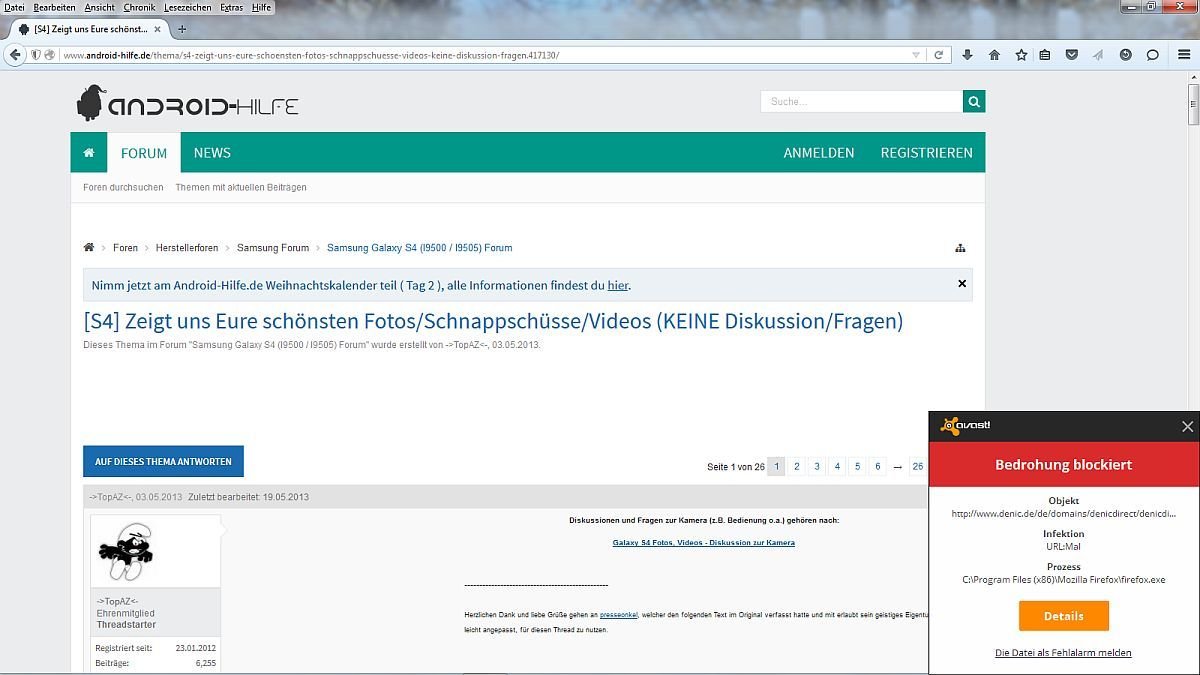Click the green search magnifier button
Image resolution: width=1200 pixels, height=675 pixels.
(x=974, y=101)
